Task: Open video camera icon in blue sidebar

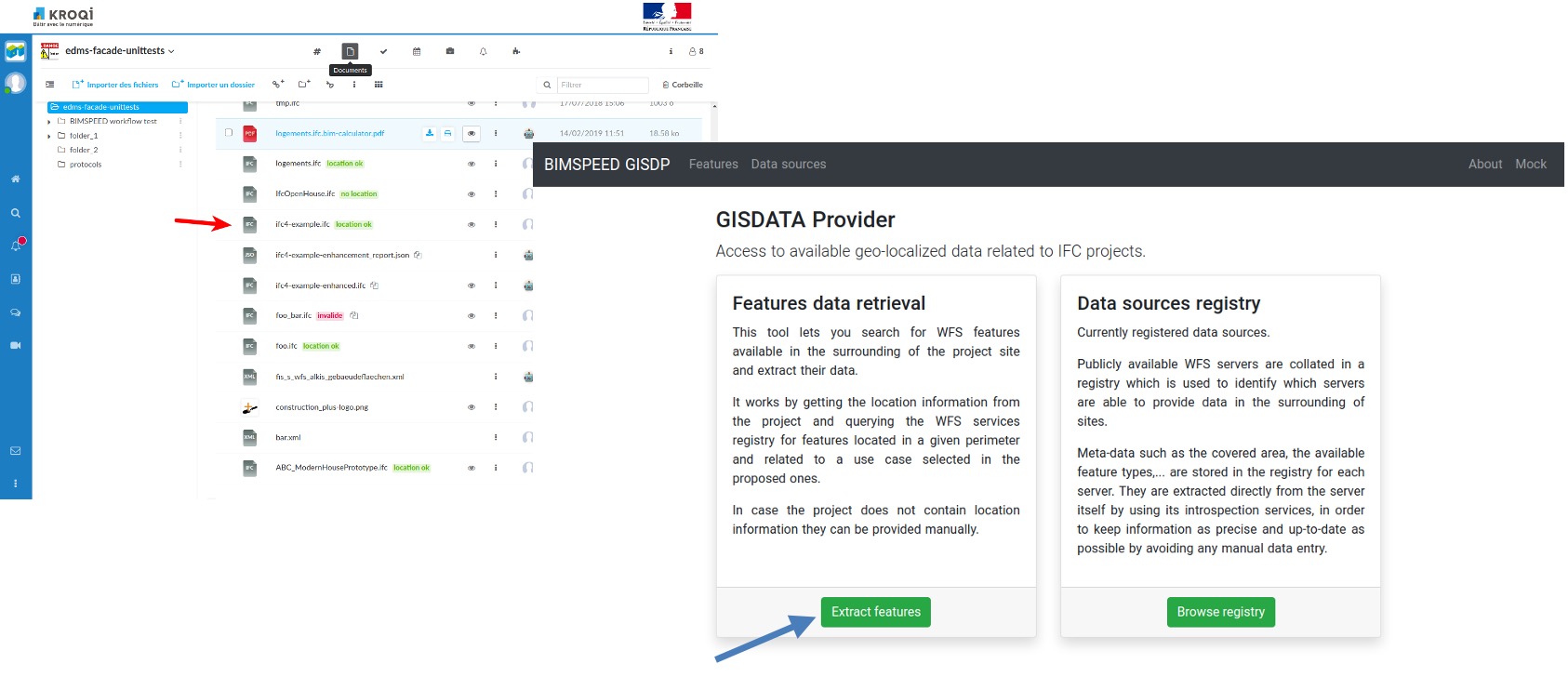Action: click(16, 345)
